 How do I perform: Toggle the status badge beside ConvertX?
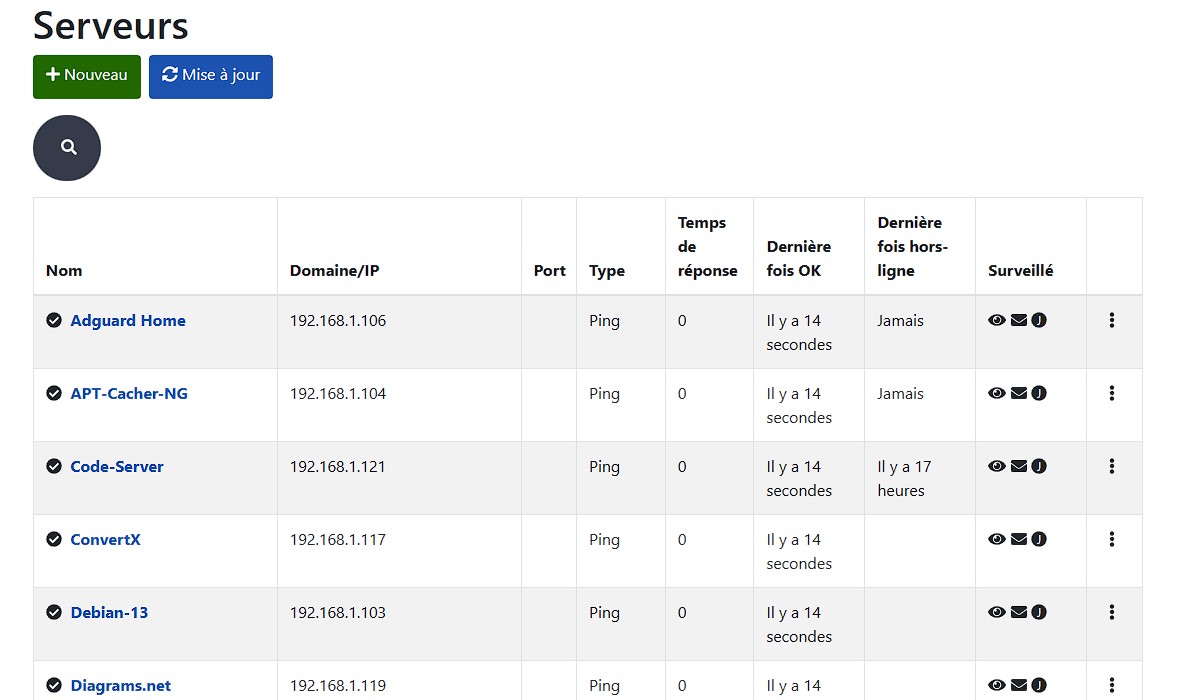click(x=55, y=539)
